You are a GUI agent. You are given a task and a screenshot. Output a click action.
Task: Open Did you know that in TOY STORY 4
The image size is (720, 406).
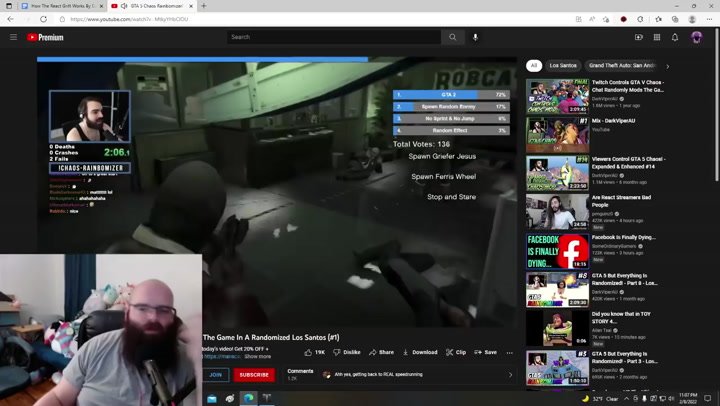point(557,328)
